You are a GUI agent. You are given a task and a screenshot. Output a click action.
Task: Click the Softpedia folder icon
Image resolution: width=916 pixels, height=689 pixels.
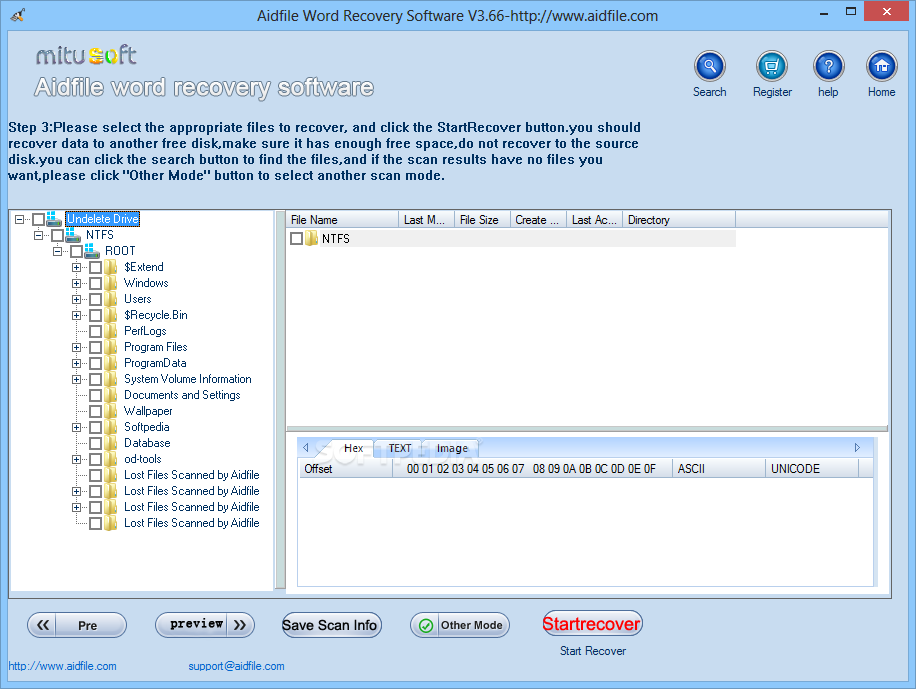110,427
